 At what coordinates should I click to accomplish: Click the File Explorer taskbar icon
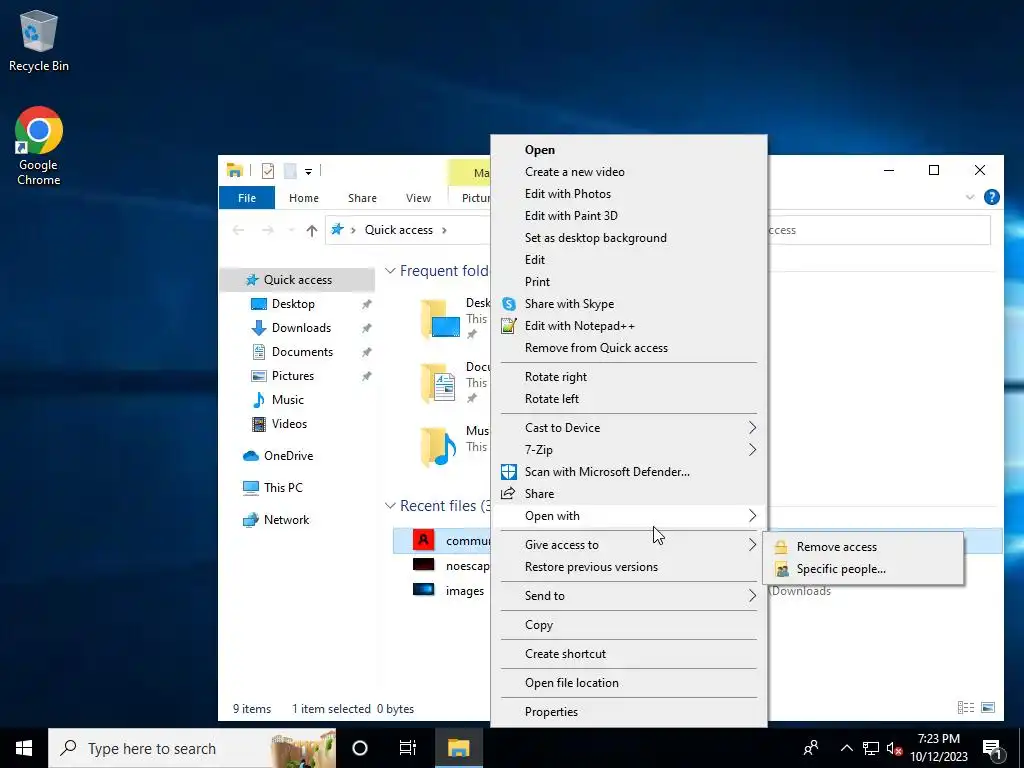(458, 748)
